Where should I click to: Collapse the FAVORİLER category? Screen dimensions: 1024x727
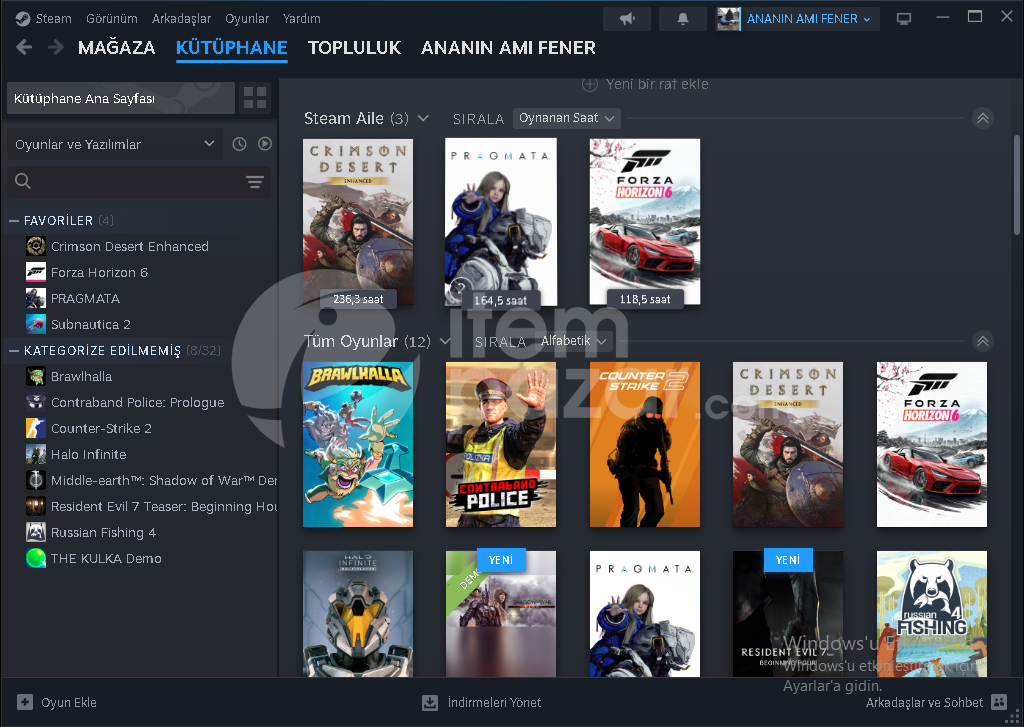(14, 221)
